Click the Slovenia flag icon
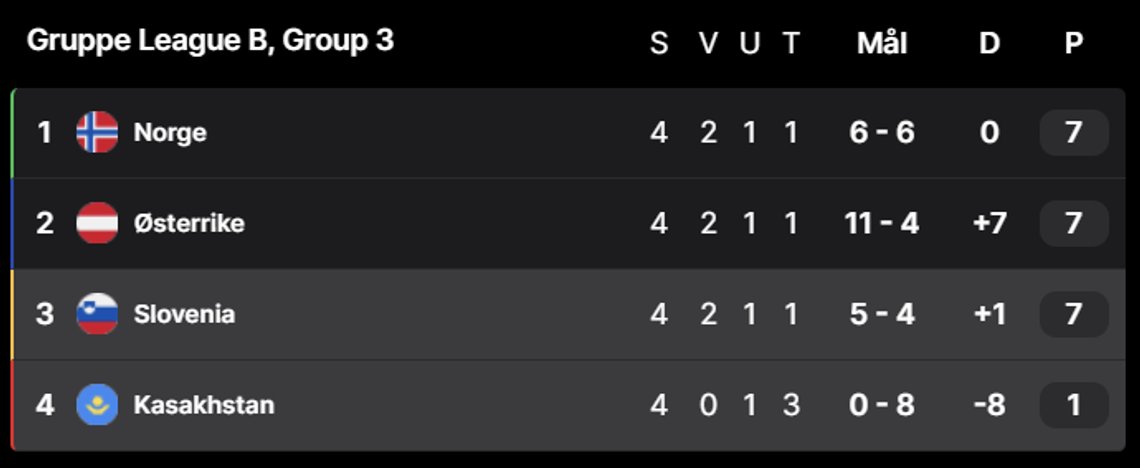 tap(97, 314)
